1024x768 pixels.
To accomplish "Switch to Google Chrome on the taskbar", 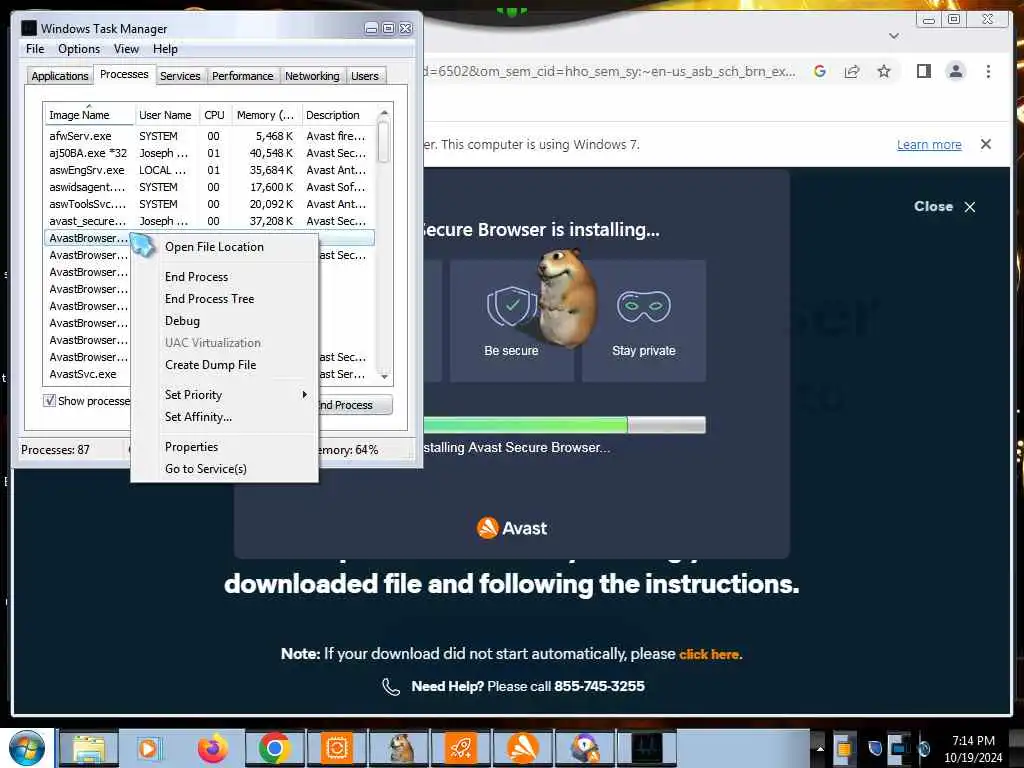I will coord(274,748).
